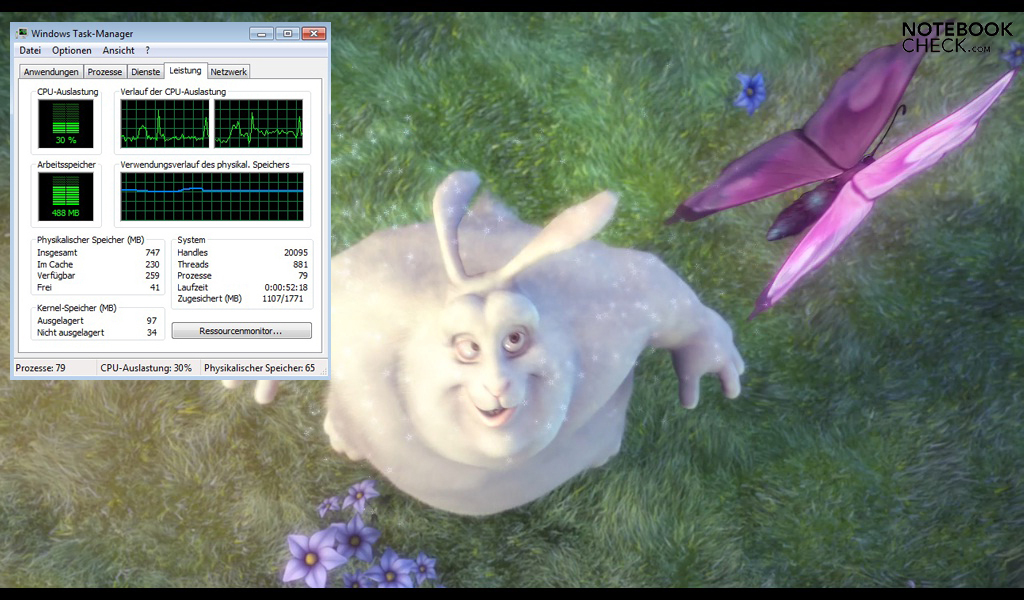This screenshot has width=1024, height=600.
Task: Minimize the Task-Manager window
Action: click(x=261, y=33)
